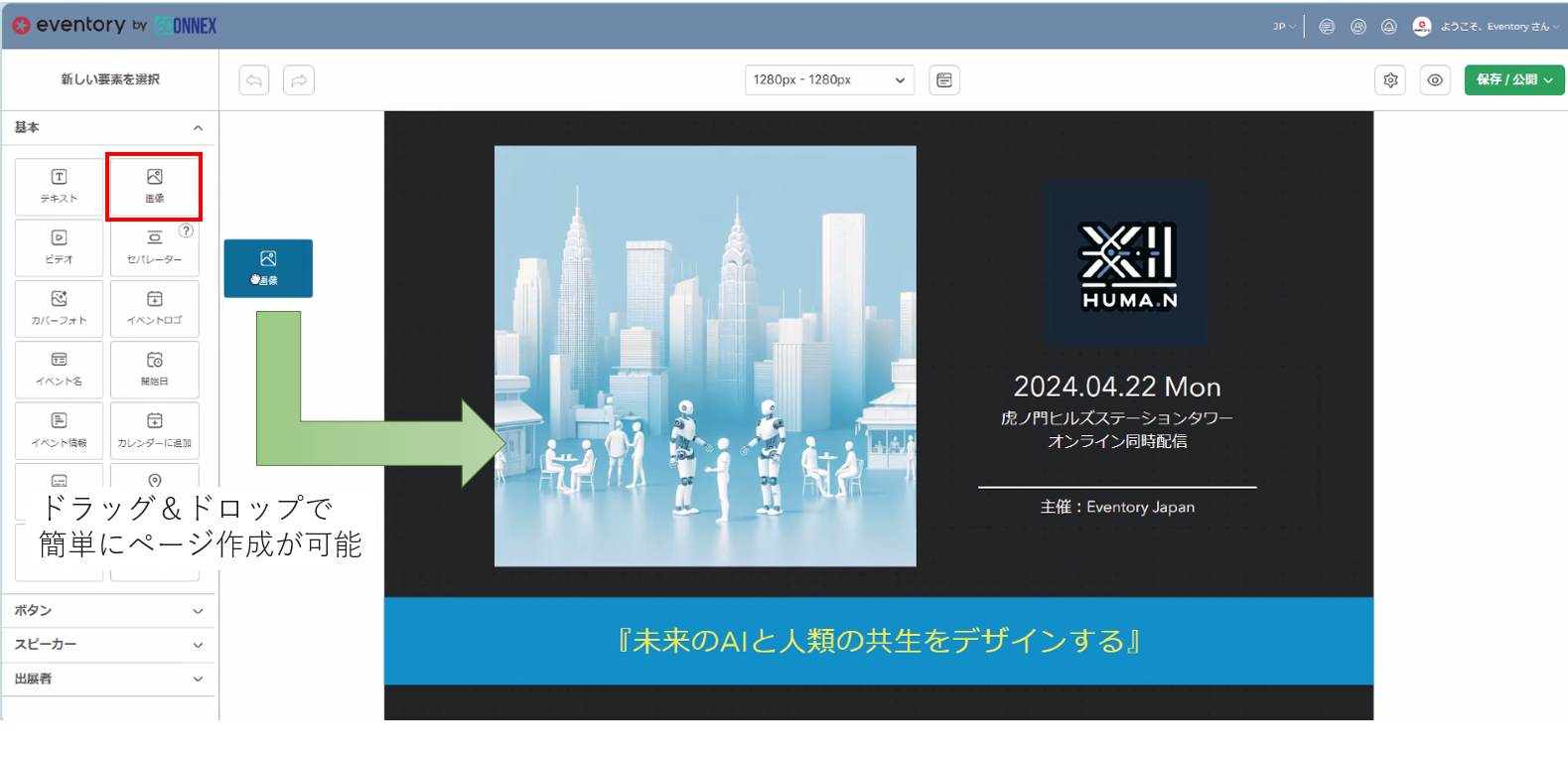Open the gear settings button
Image resolution: width=1568 pixels, height=766 pixels.
tap(1390, 80)
